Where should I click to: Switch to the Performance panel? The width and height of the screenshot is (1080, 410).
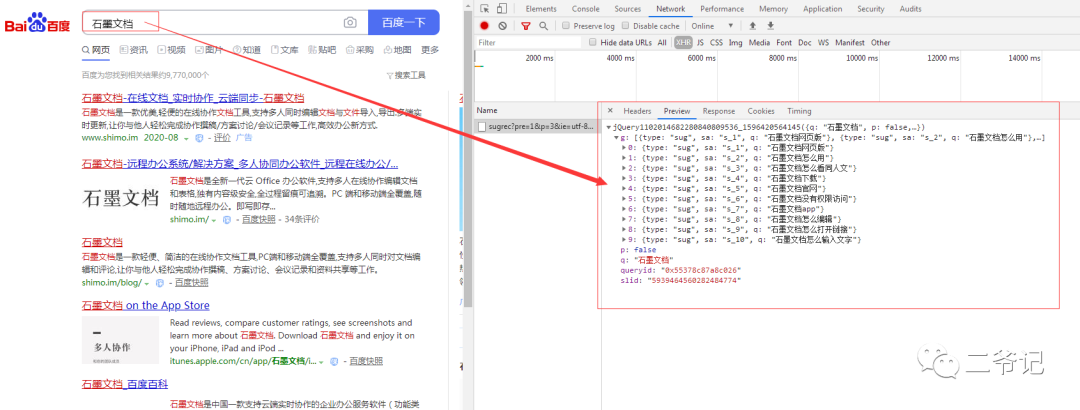pyautogui.click(x=722, y=9)
